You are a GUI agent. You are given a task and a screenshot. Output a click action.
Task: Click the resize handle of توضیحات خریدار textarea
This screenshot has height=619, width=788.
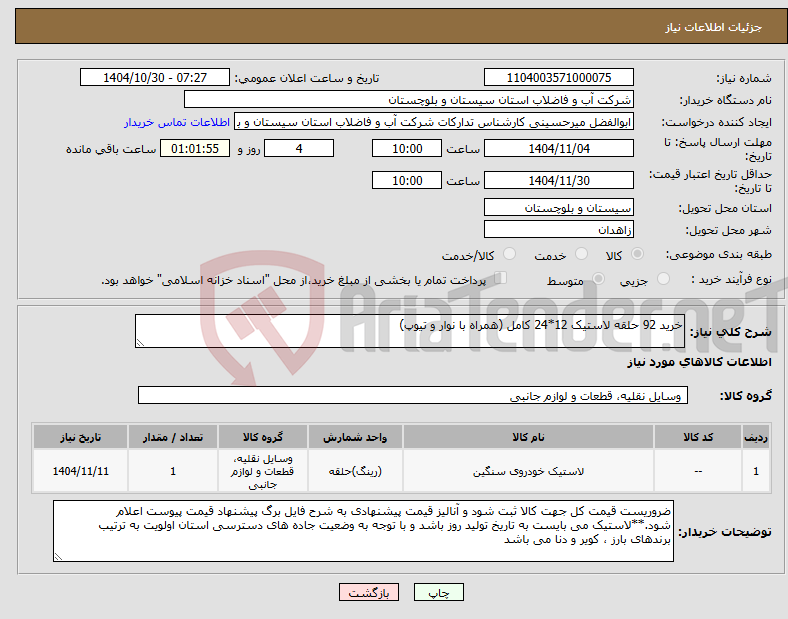tap(58, 557)
